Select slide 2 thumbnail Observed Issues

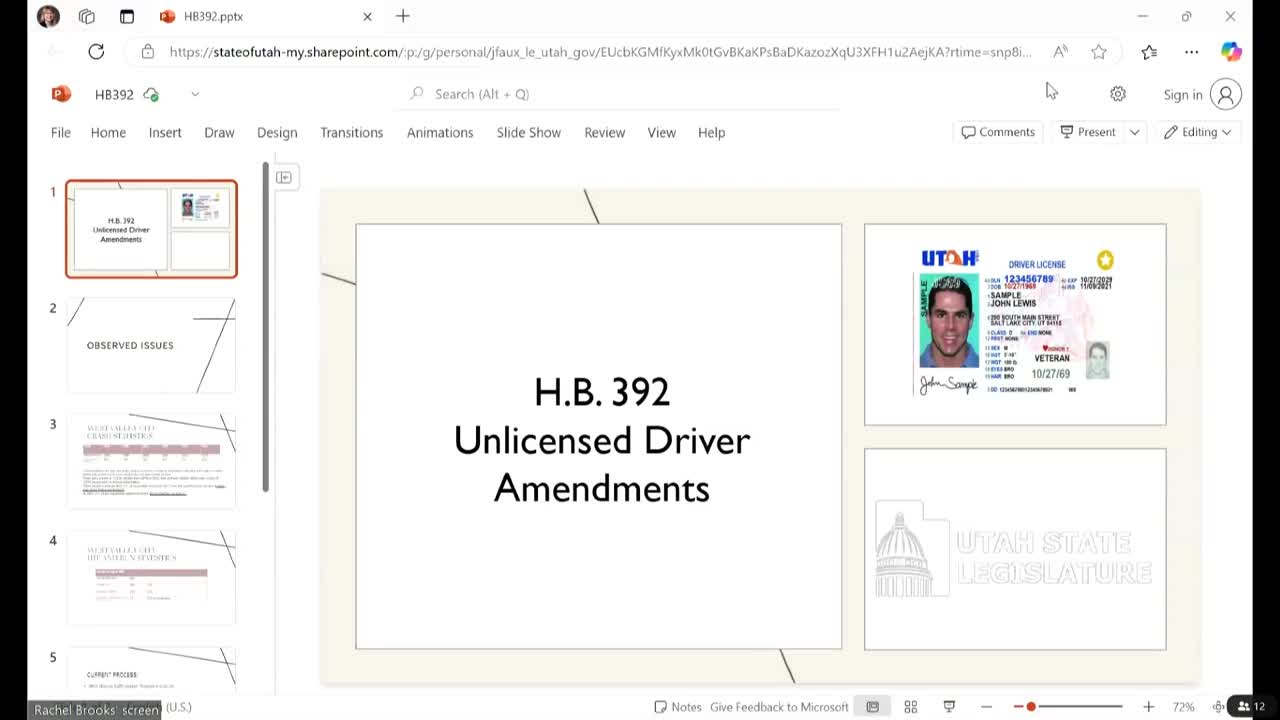point(151,345)
